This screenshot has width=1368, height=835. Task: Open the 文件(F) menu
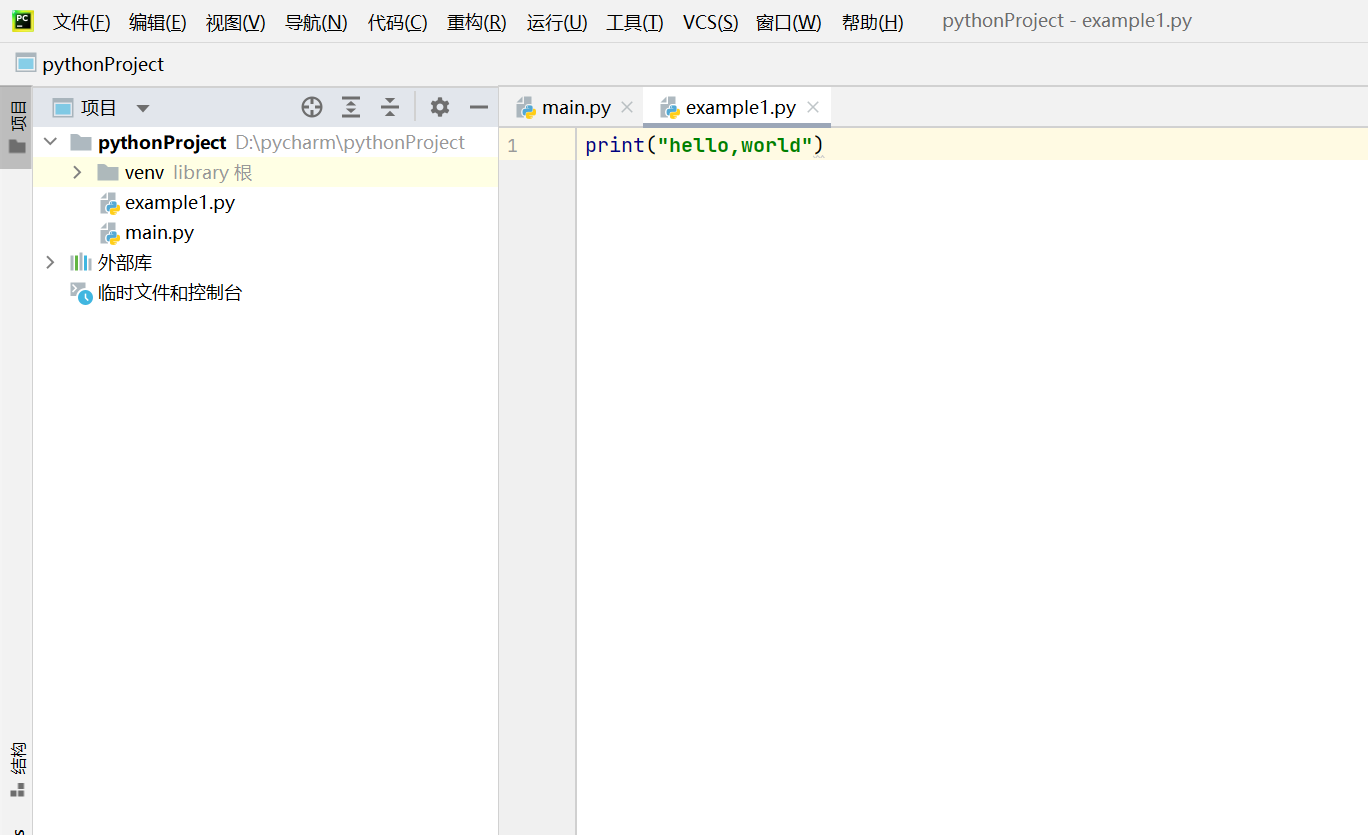pos(81,22)
